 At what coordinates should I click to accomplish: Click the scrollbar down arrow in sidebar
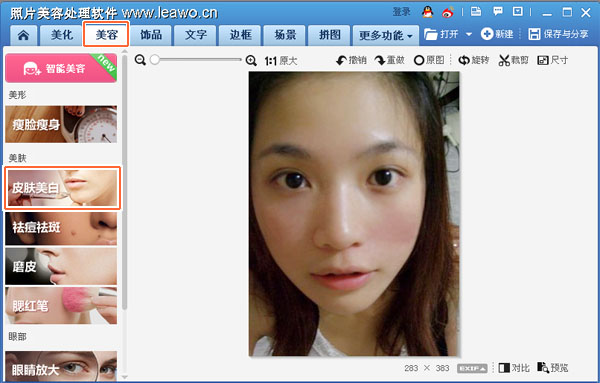[x=125, y=377]
